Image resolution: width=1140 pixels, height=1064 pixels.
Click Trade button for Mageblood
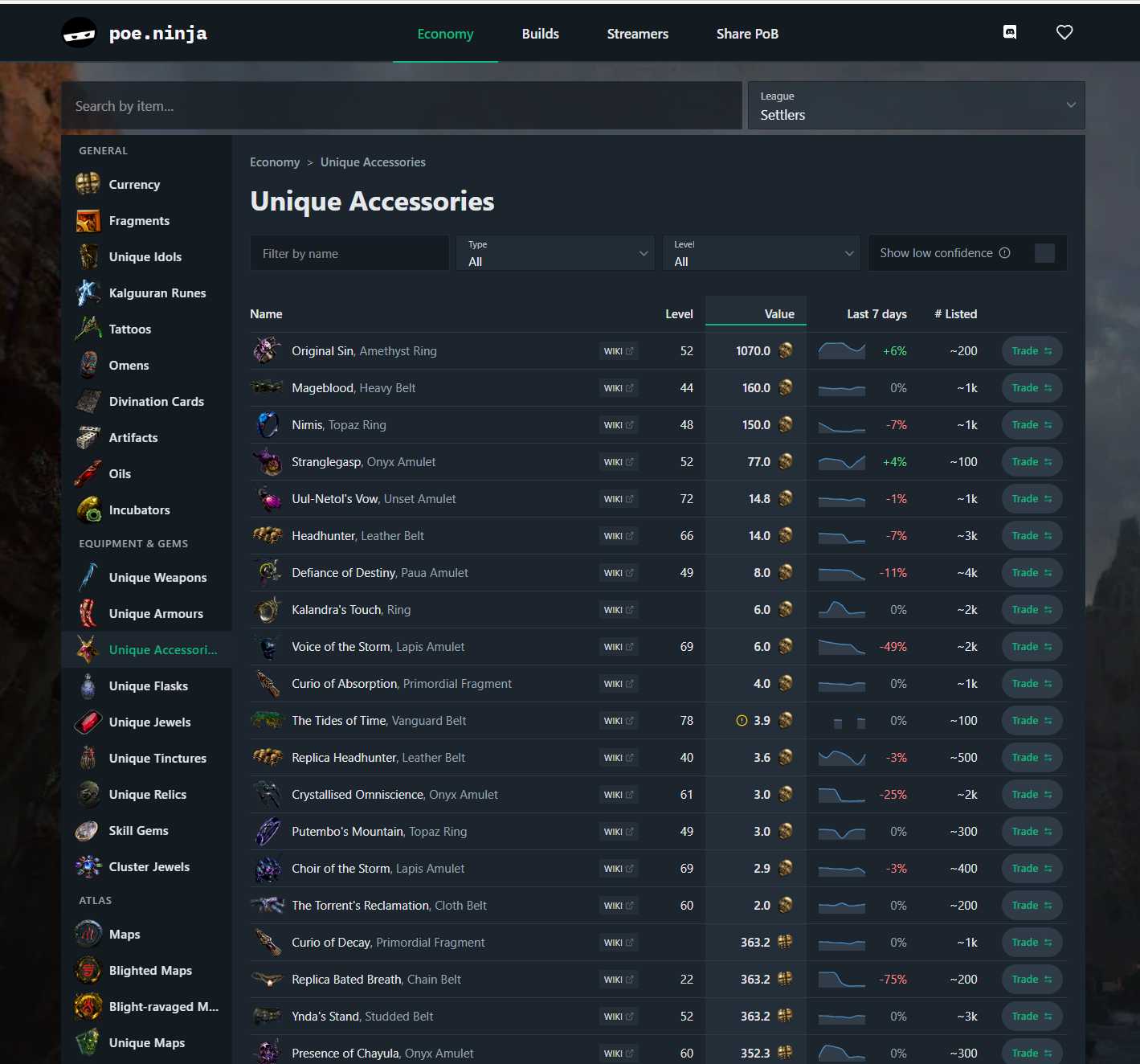tap(1032, 388)
